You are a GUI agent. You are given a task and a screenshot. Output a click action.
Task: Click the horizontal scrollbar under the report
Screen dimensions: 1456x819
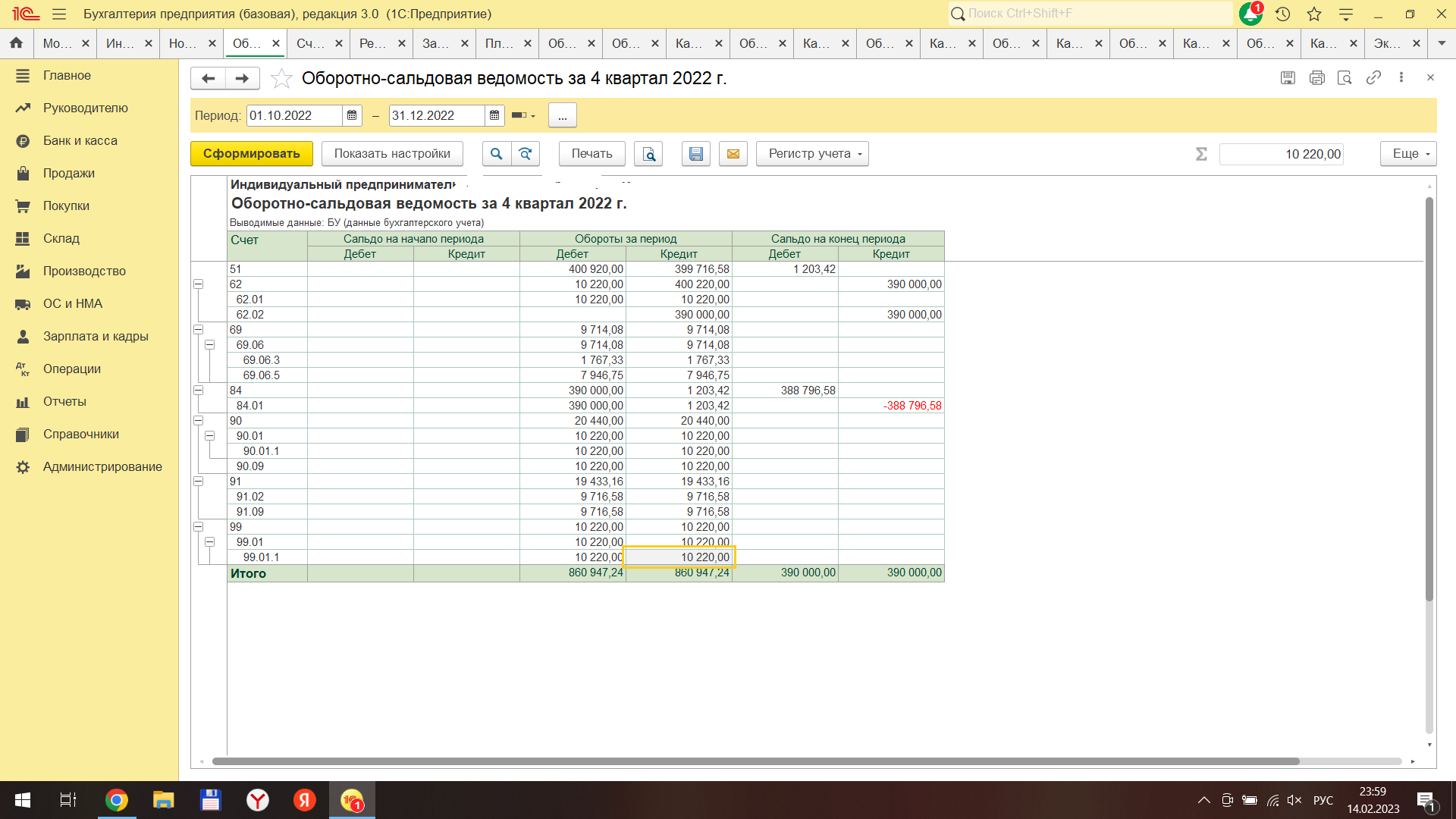tap(755, 761)
